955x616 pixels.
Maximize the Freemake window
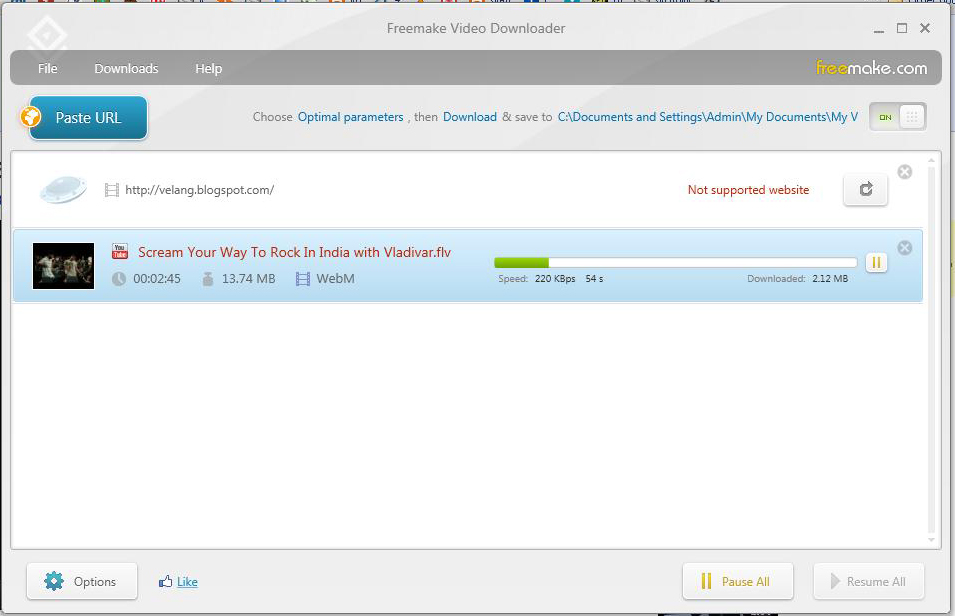(902, 28)
